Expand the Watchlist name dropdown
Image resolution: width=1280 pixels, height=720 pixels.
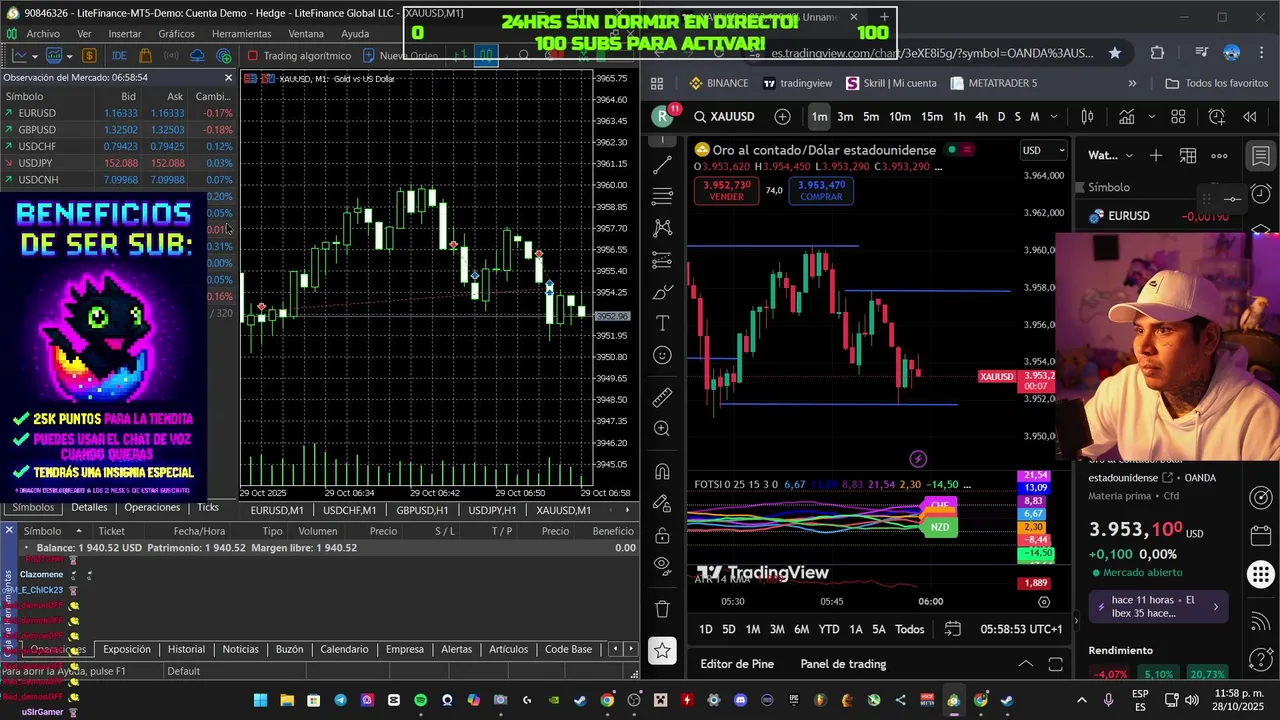tap(1129, 156)
